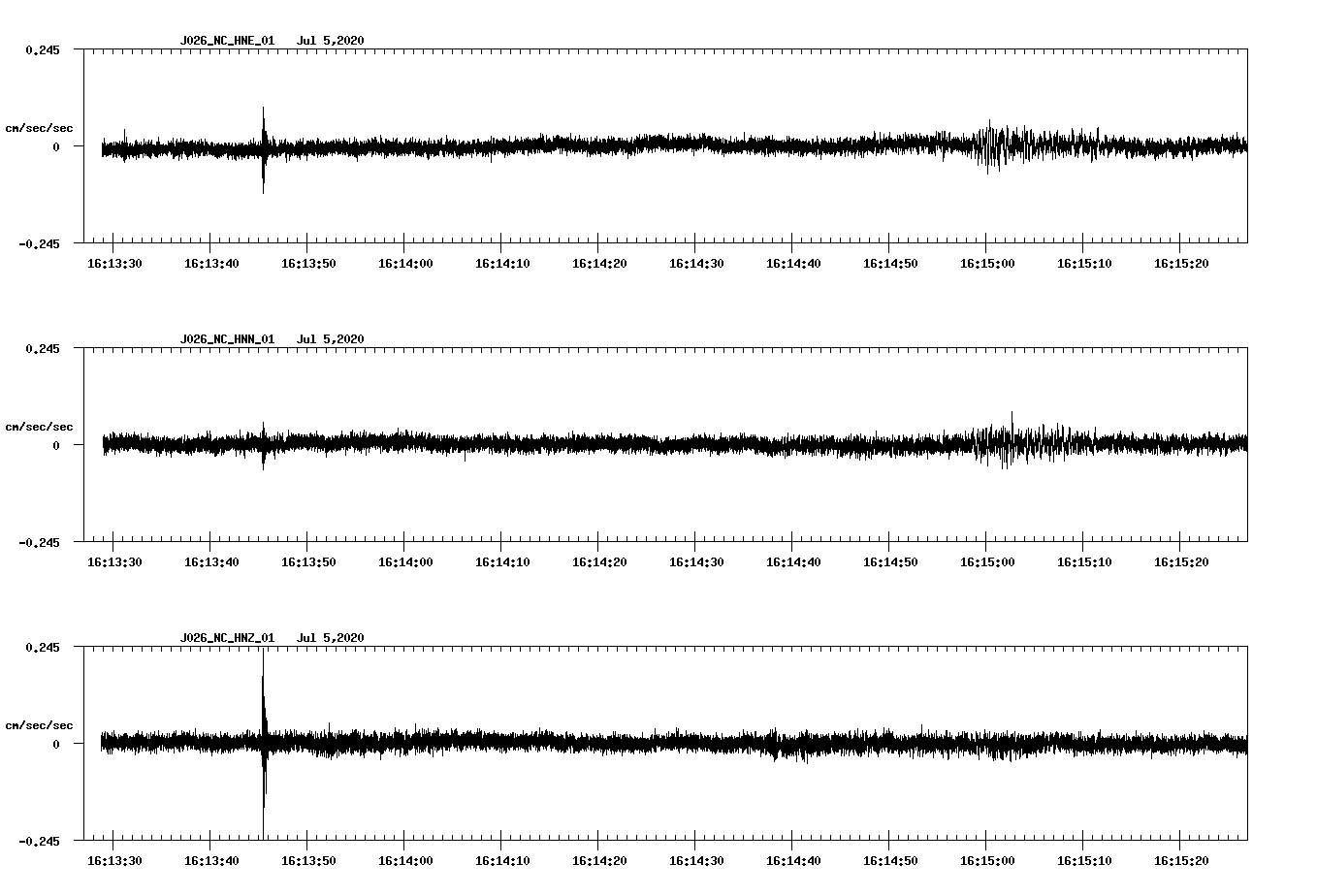Click the 16:15:20 time label under HNZ plot
Image resolution: width=1317 pixels, height=896 pixels.
click(1181, 861)
